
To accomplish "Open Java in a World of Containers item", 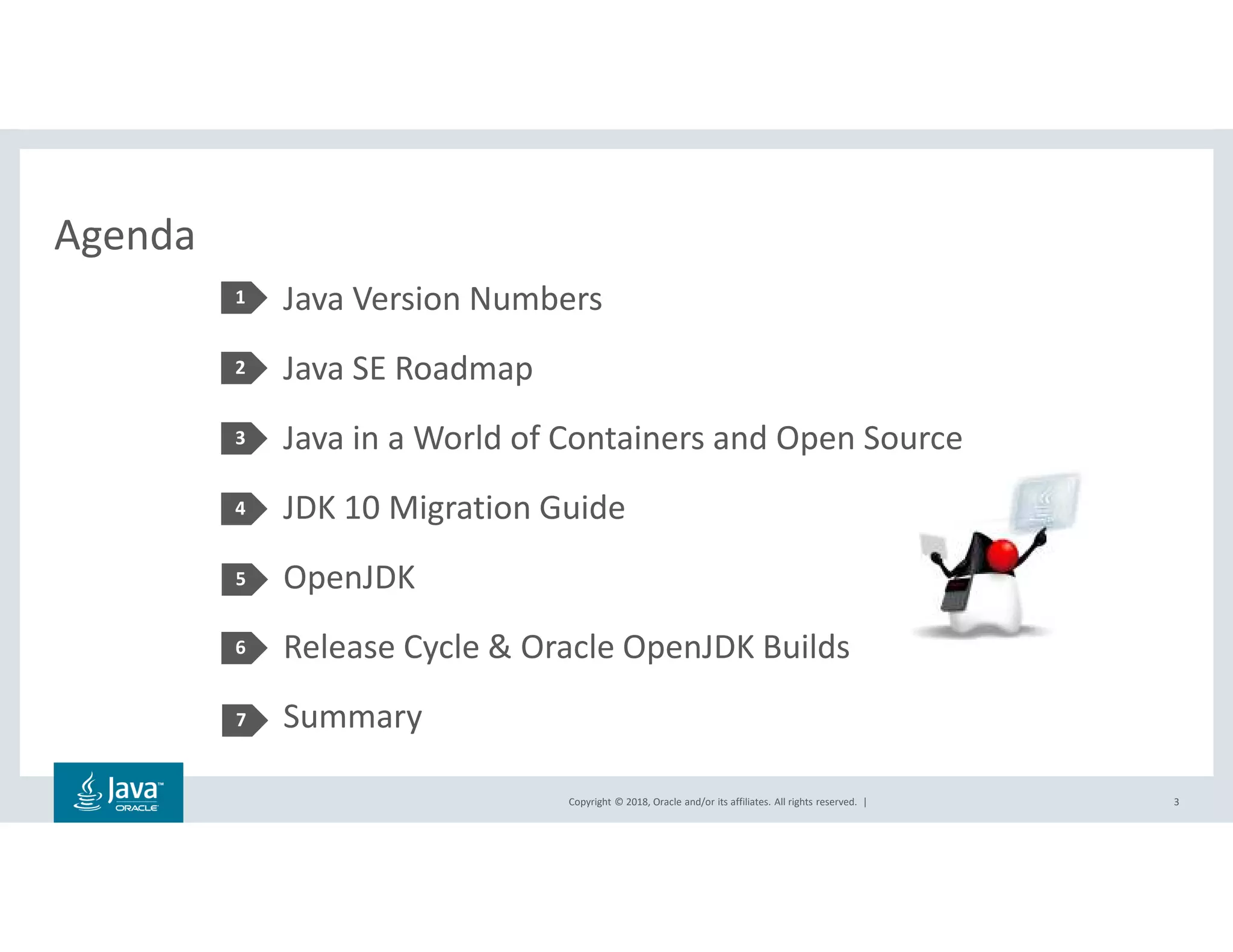I will [x=622, y=438].
